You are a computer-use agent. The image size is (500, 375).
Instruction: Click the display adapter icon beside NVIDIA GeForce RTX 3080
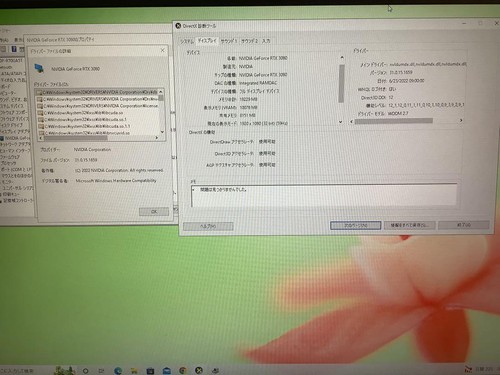point(39,69)
